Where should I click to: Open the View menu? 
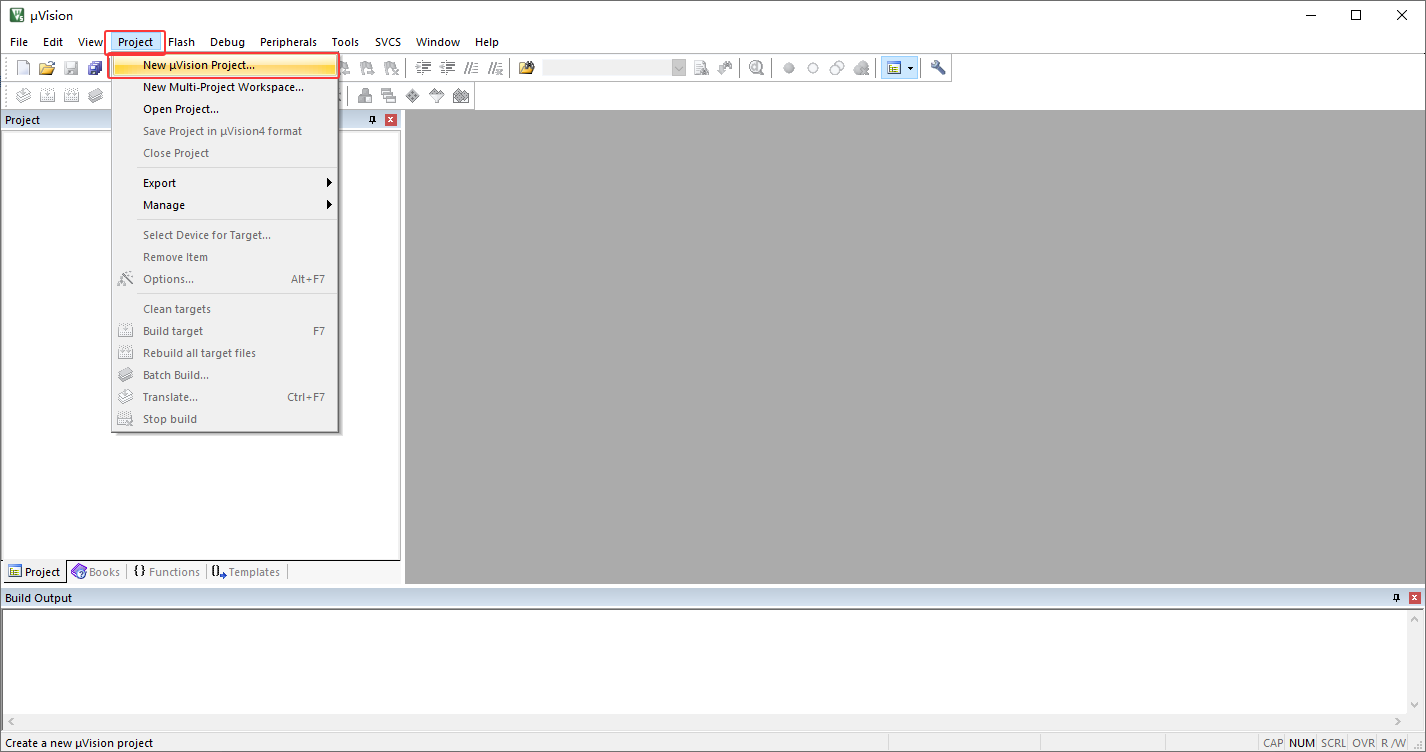coord(90,42)
